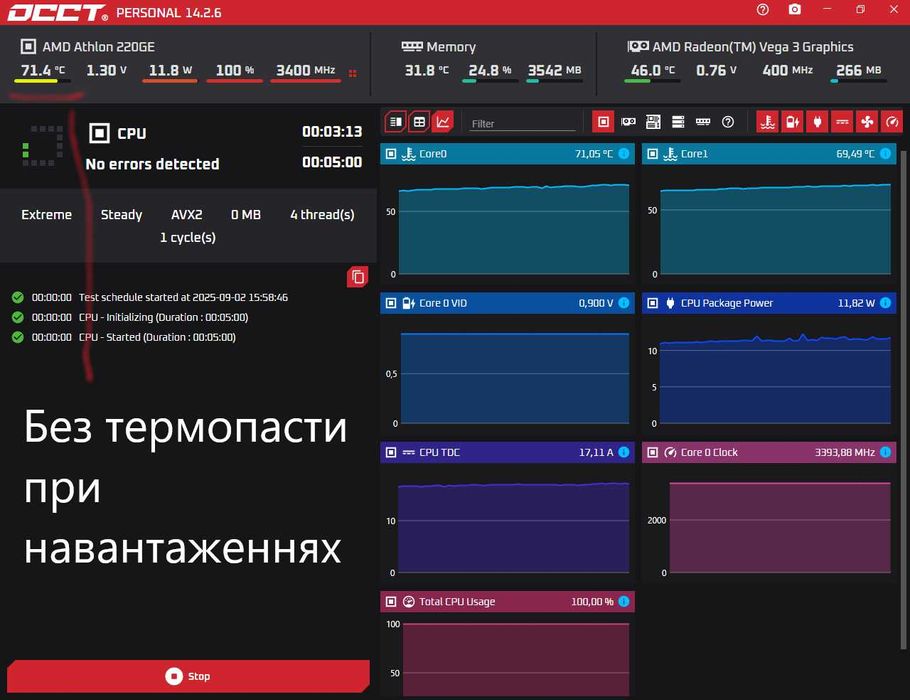
Task: Click the 4 thread(s) setting
Action: pos(322,215)
